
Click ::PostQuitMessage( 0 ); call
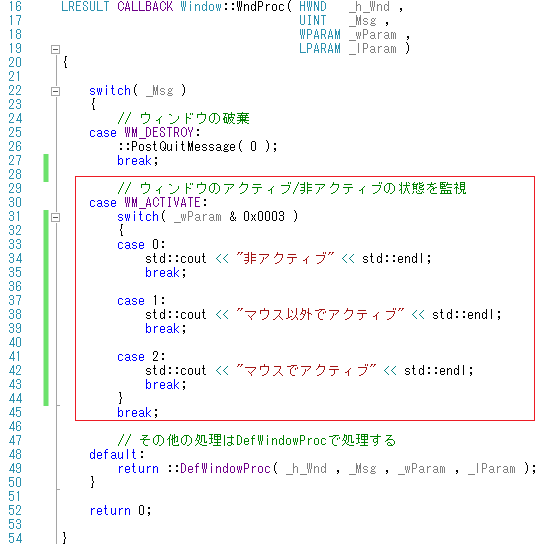(x=198, y=146)
